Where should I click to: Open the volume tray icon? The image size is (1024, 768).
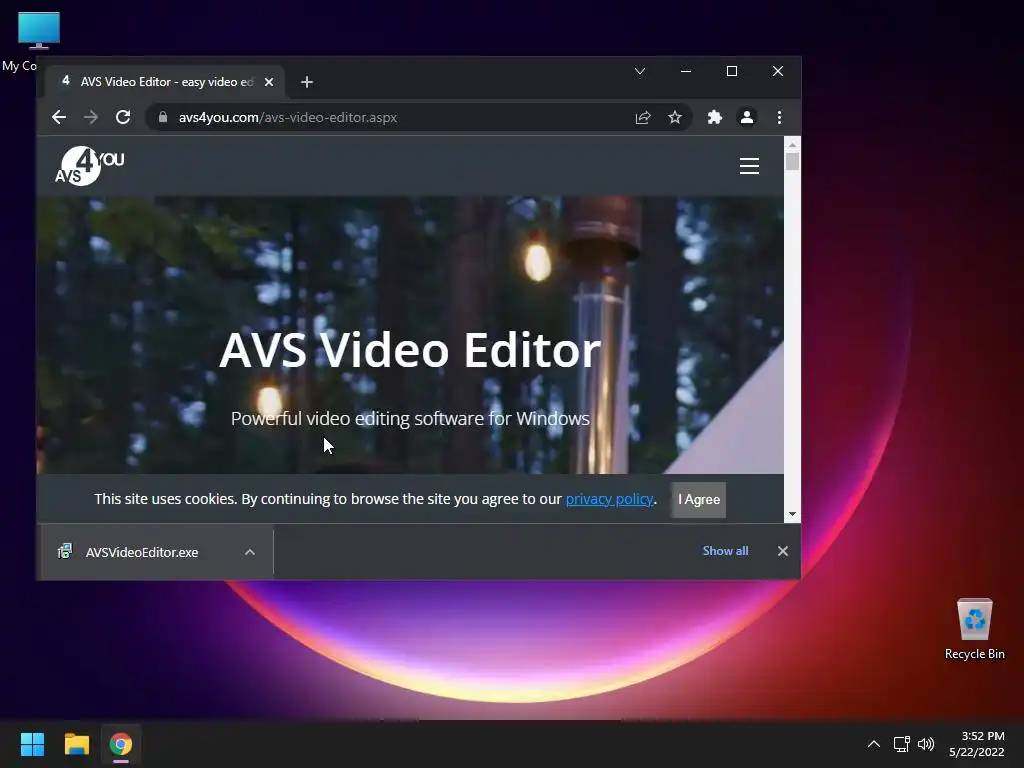(926, 744)
